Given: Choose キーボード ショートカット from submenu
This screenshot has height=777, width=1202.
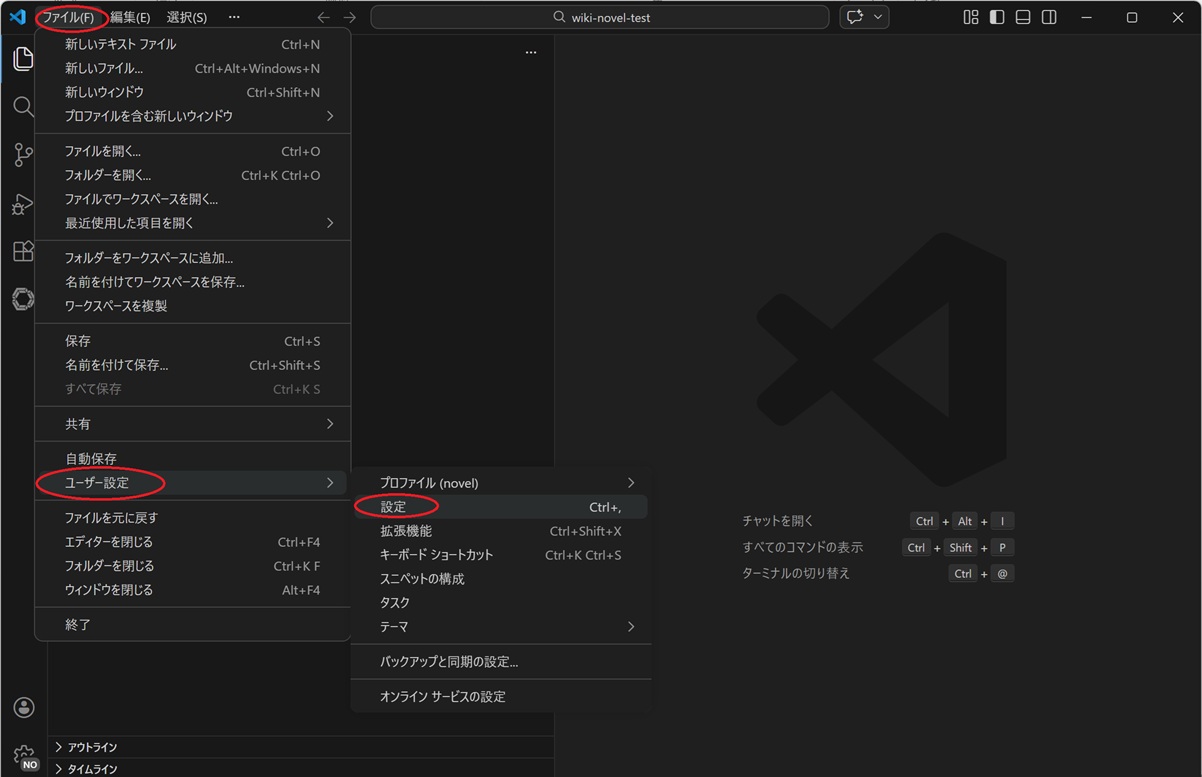Looking at the screenshot, I should pyautogui.click(x=436, y=555).
